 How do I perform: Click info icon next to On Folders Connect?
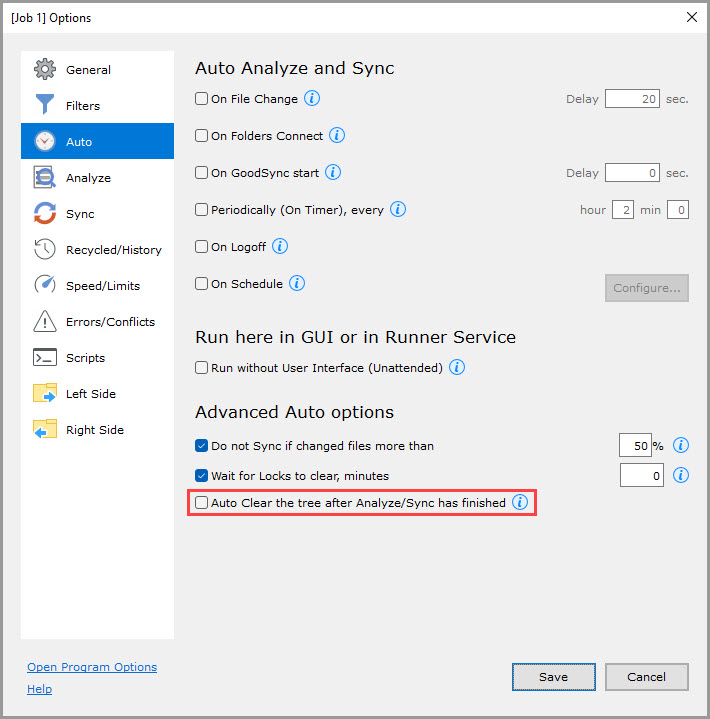tap(337, 136)
